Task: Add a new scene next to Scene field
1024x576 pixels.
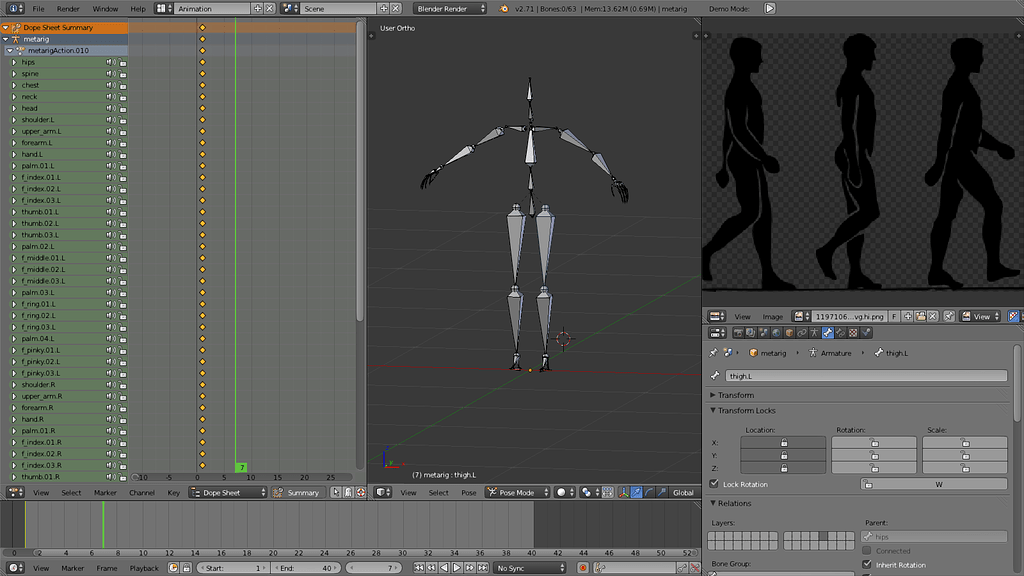Action: pos(383,8)
